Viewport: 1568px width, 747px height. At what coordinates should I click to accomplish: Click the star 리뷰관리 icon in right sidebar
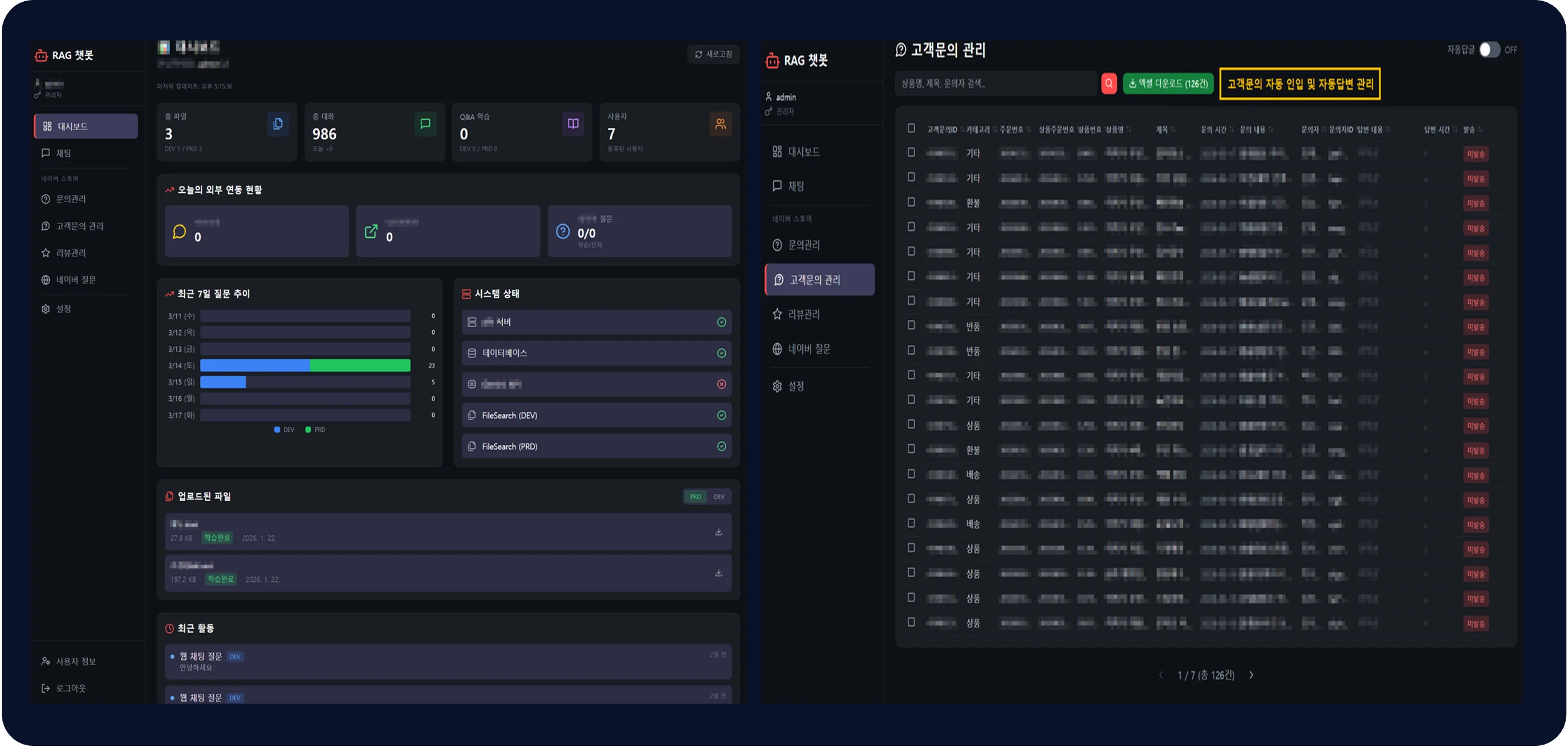pyautogui.click(x=777, y=315)
